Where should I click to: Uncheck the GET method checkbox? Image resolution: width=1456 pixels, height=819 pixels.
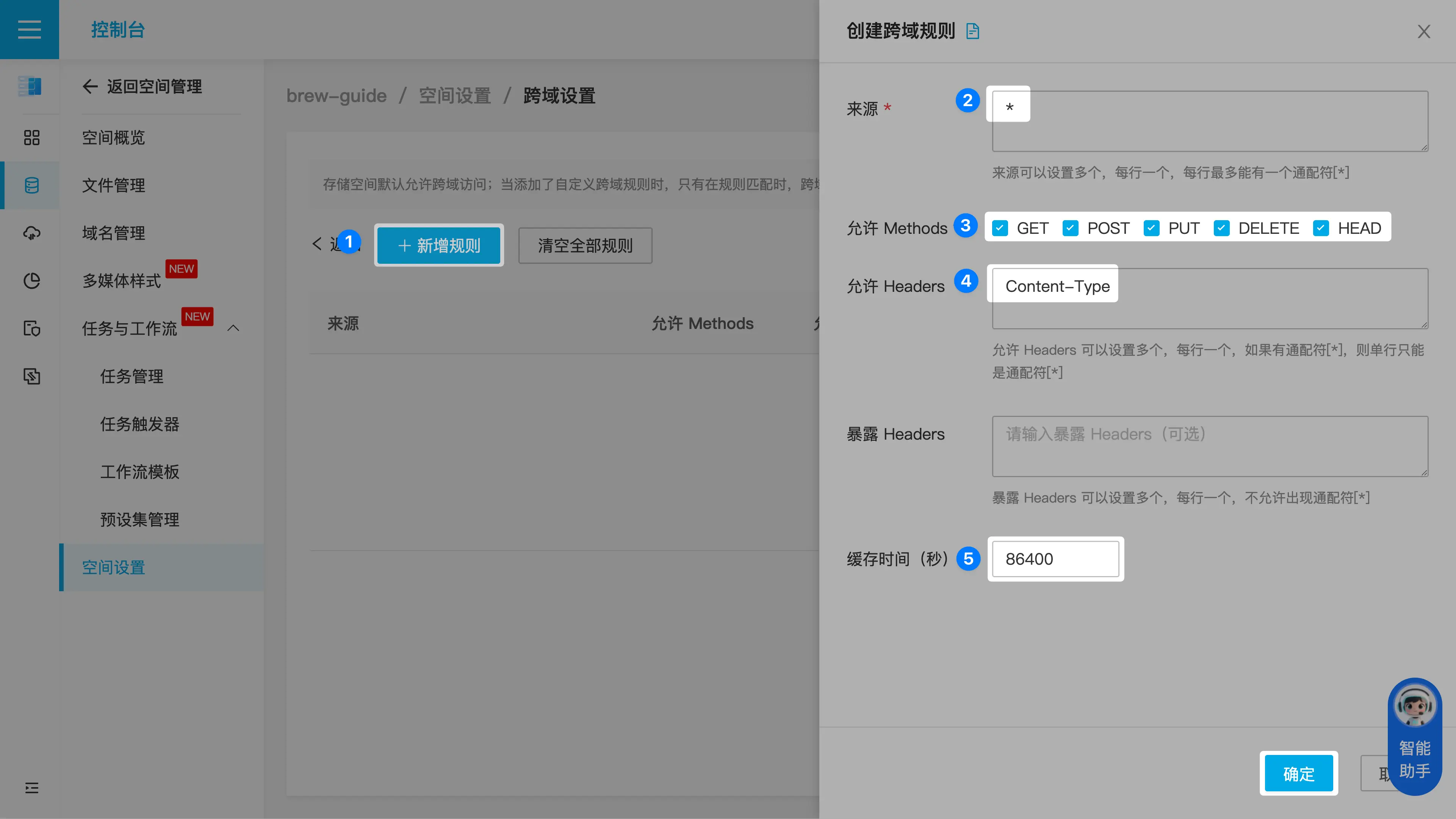(1000, 228)
